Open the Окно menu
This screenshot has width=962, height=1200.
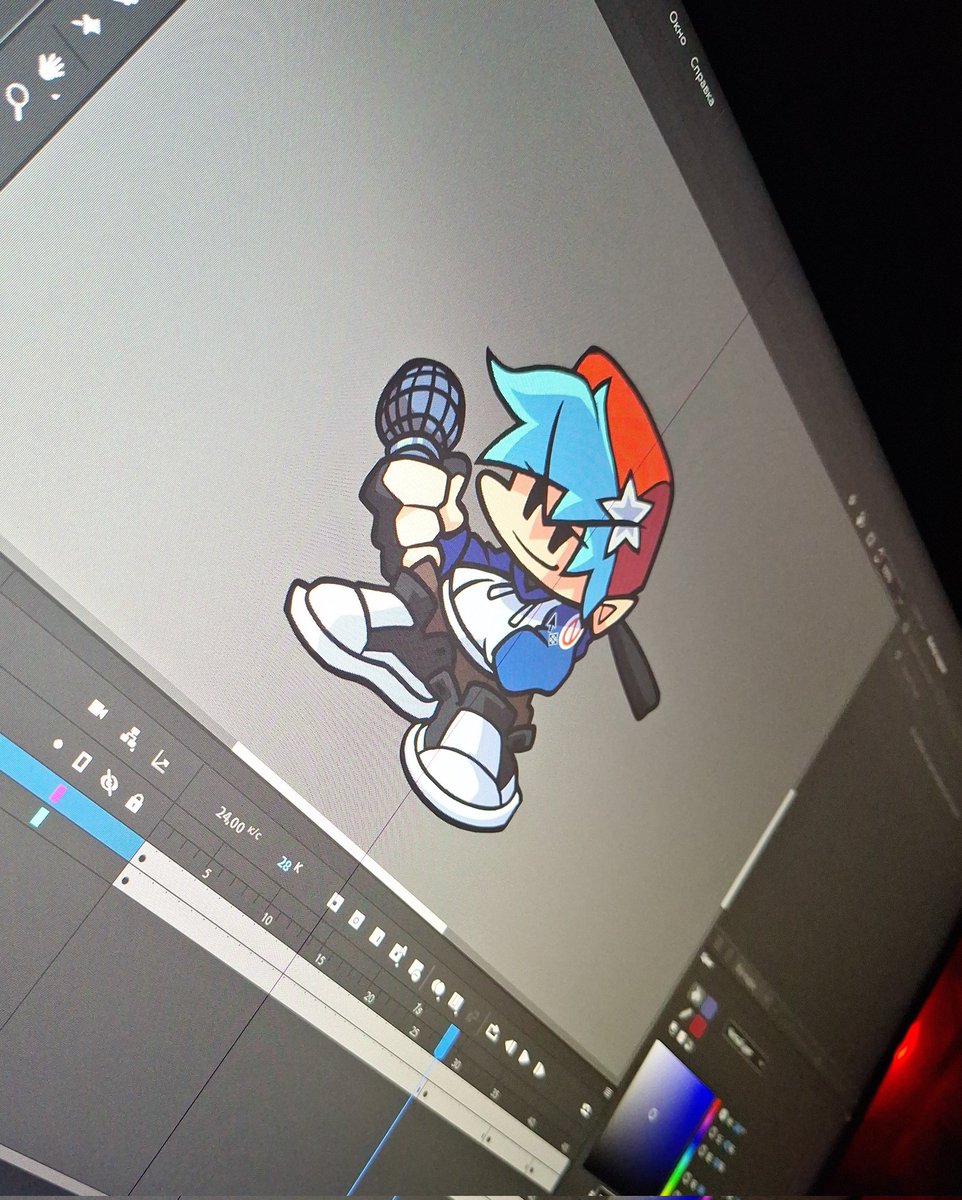pyautogui.click(x=677, y=29)
